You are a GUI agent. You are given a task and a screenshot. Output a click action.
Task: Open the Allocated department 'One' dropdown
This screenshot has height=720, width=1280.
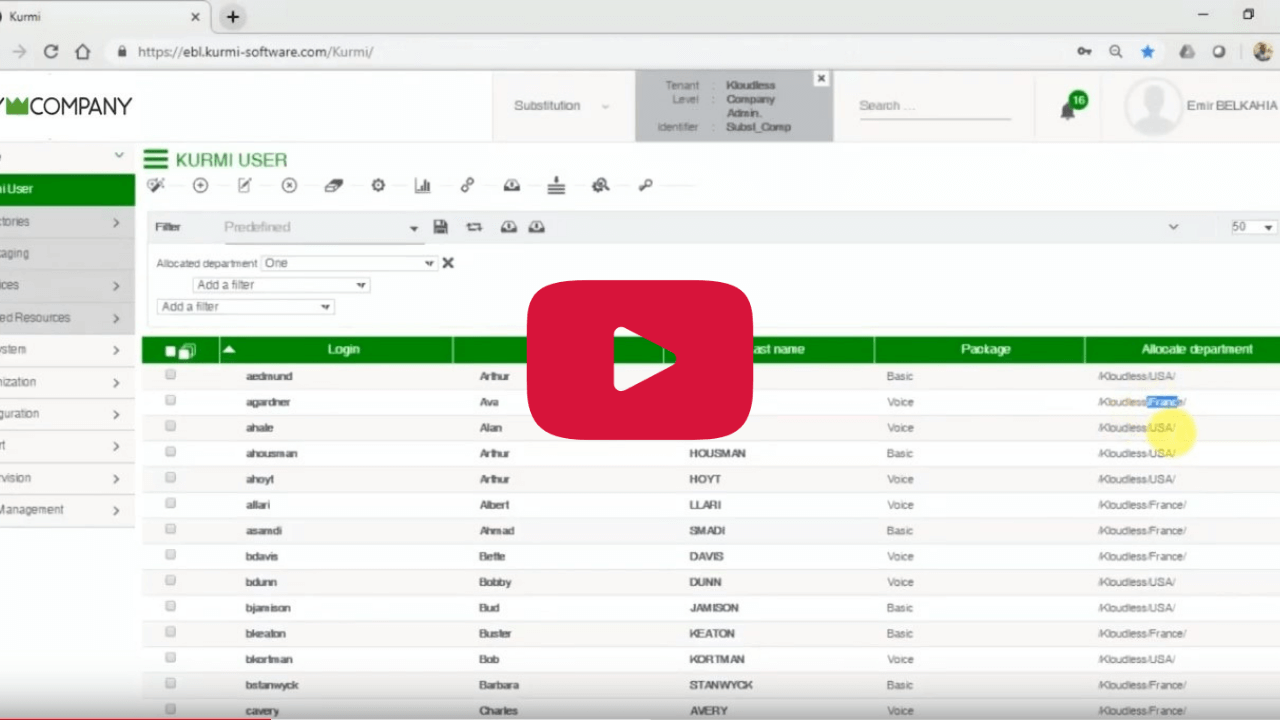click(349, 263)
